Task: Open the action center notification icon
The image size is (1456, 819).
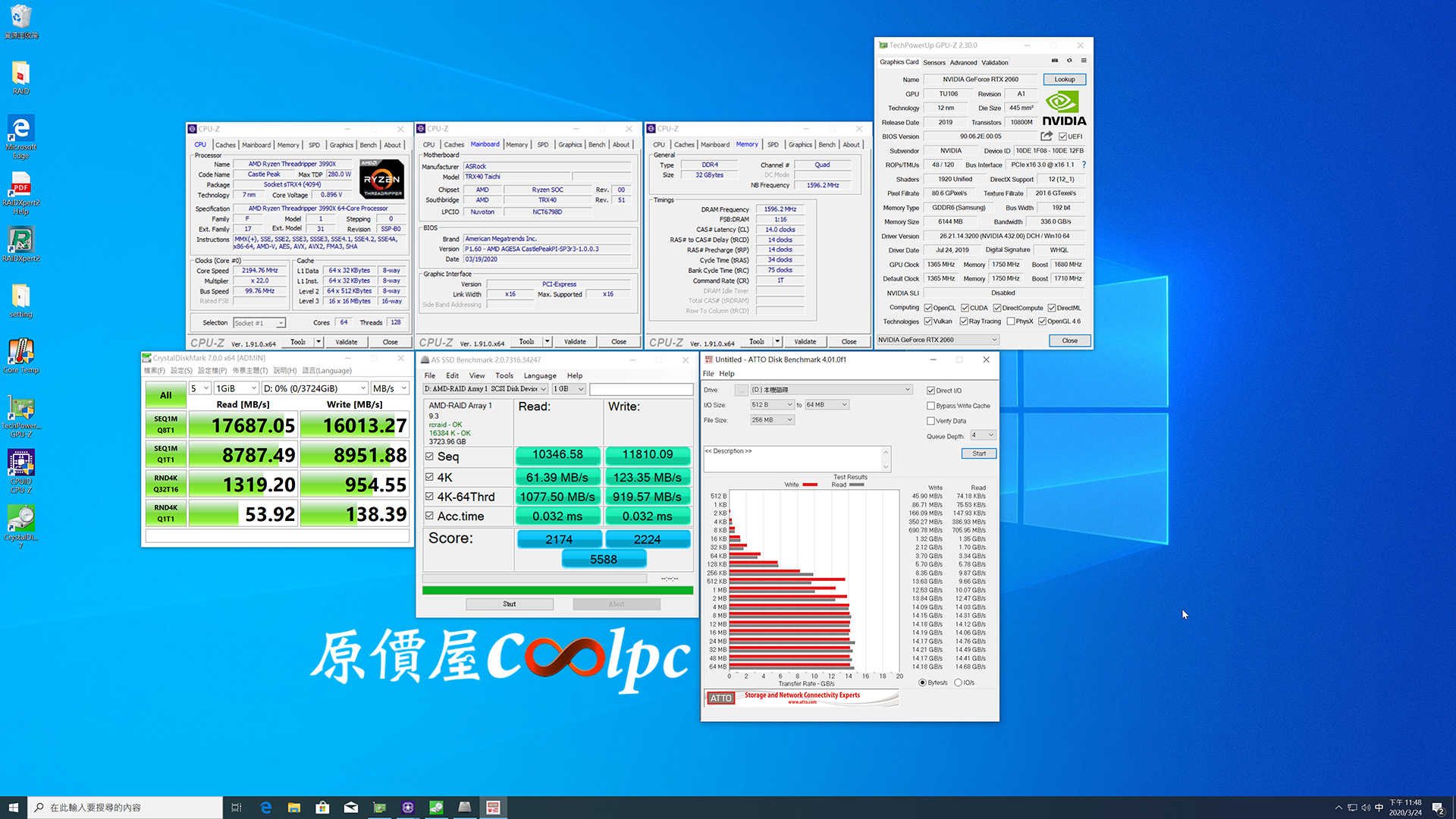Action: tap(1438, 808)
